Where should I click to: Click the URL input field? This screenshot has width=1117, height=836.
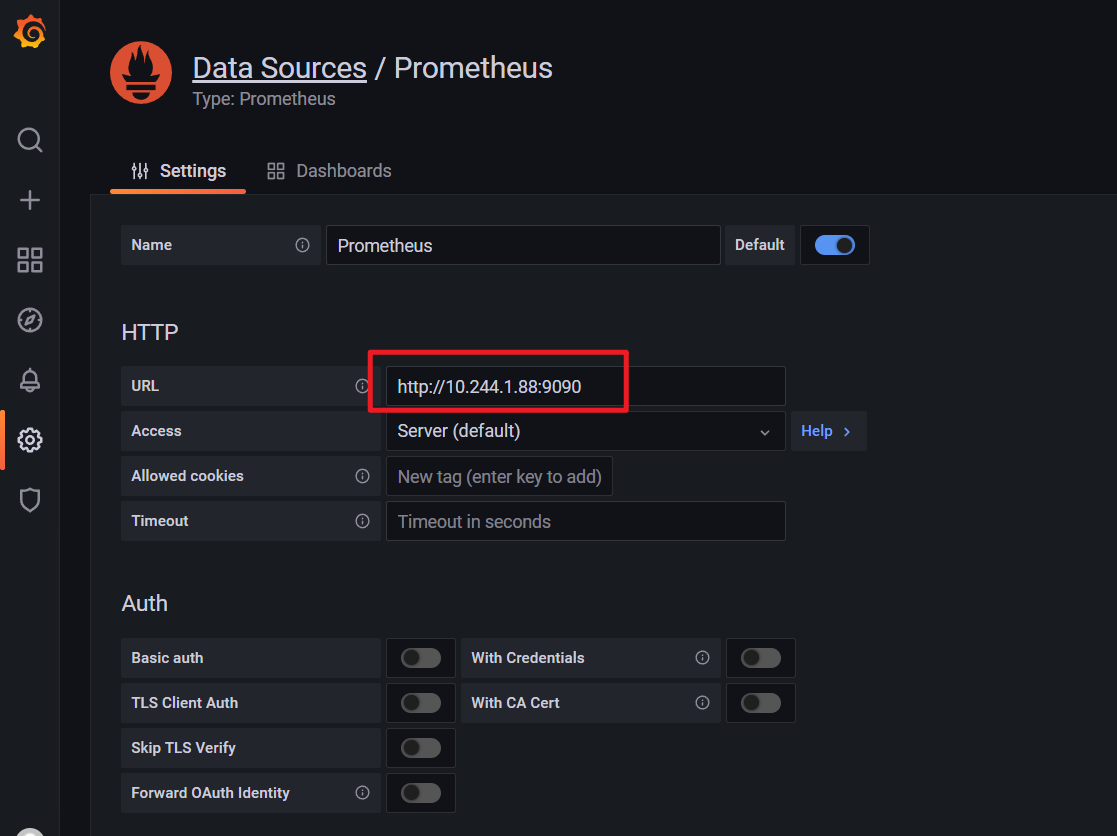(586, 386)
